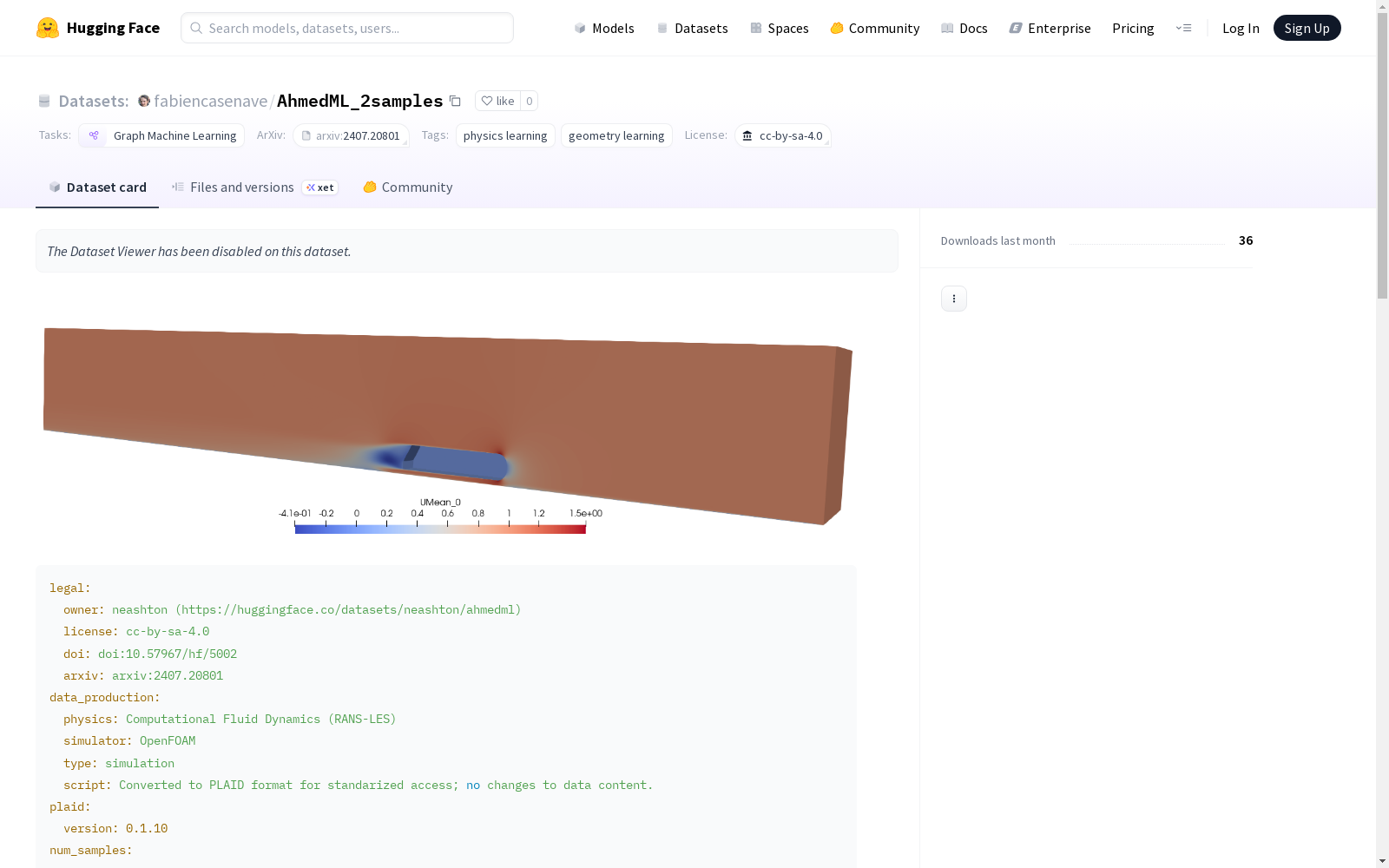
Task: Open the Community nav item
Action: click(874, 28)
